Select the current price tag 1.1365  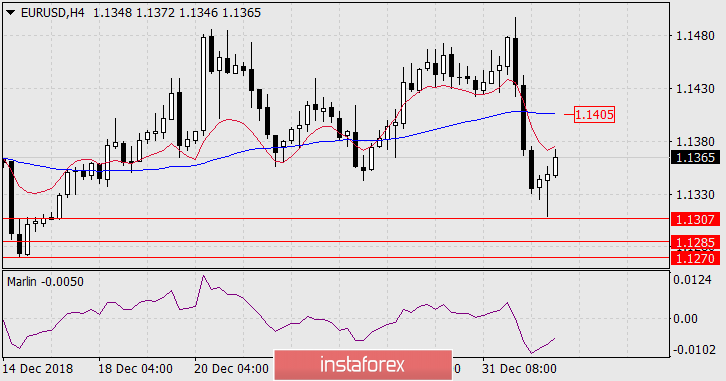(x=695, y=157)
